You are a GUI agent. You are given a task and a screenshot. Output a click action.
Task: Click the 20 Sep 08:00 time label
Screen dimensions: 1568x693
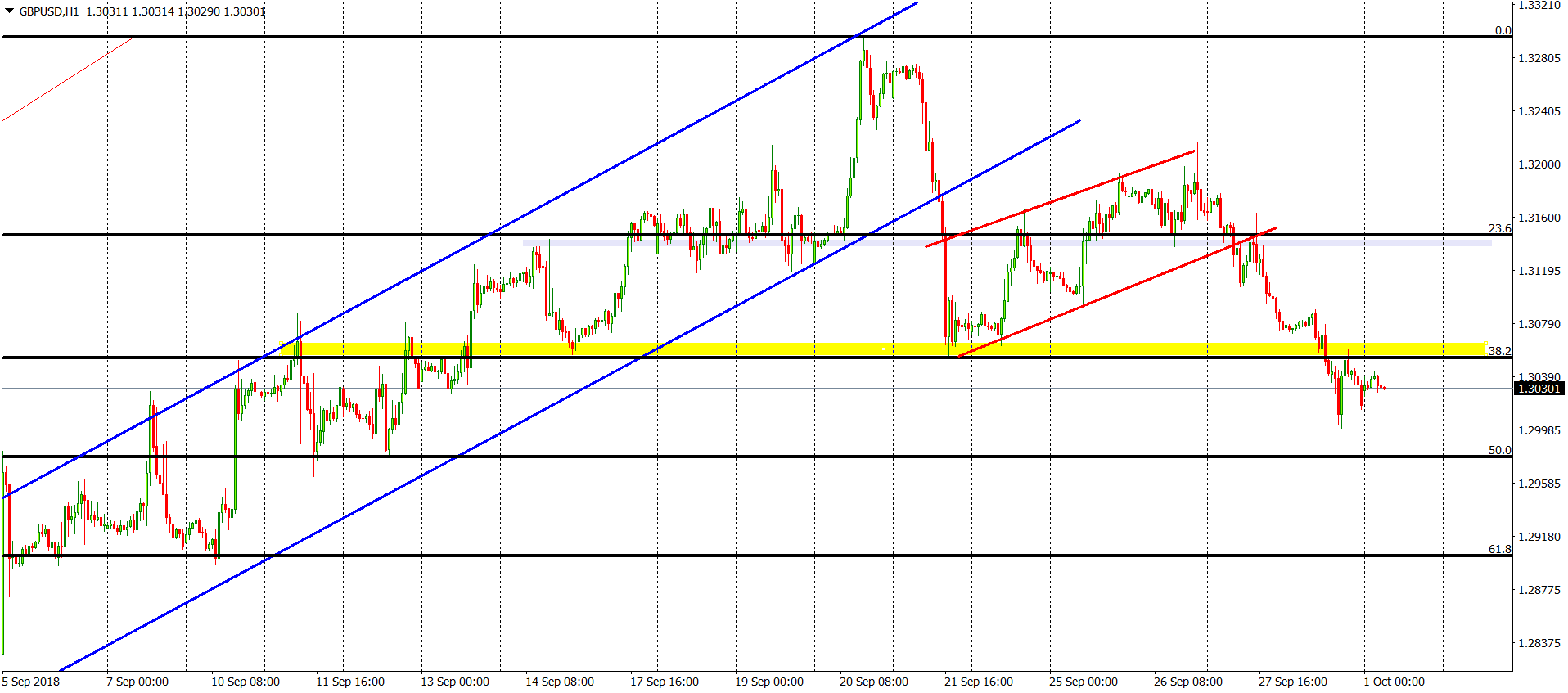874,682
